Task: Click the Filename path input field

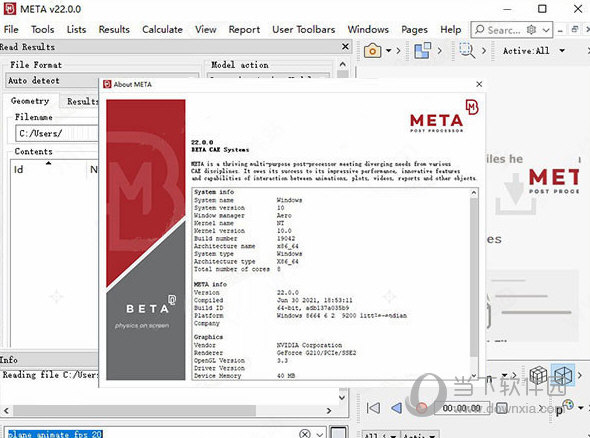Action: [x=56, y=133]
